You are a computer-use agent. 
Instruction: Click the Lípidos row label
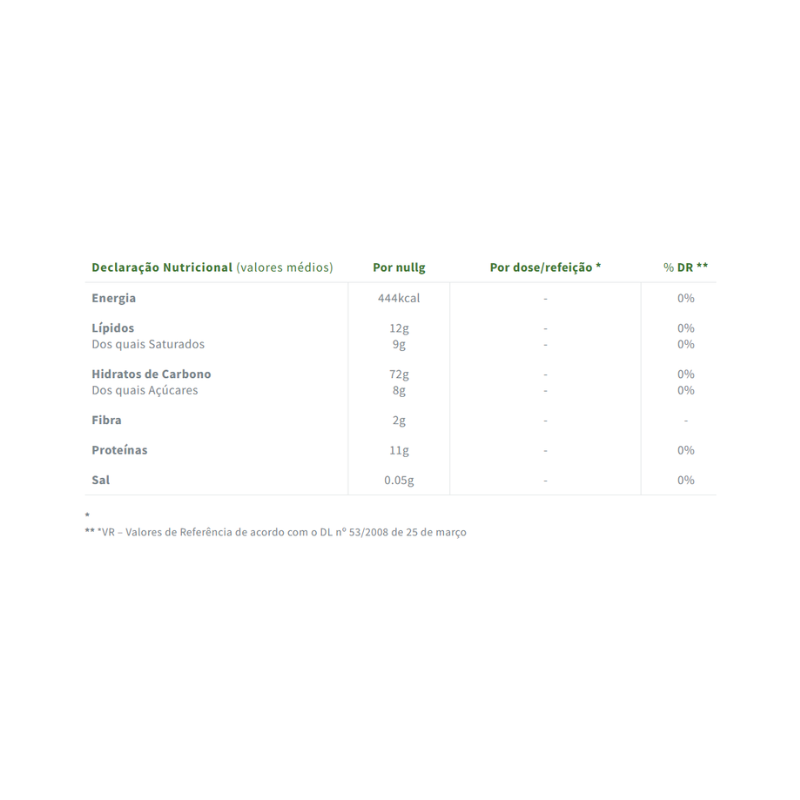pos(113,328)
